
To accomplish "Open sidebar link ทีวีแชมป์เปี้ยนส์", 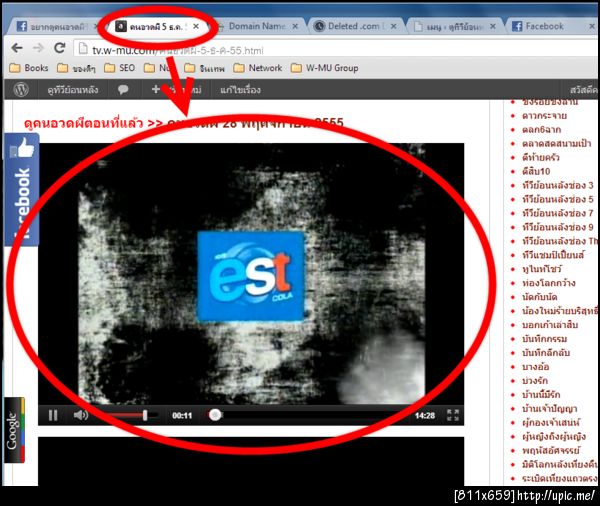I will 553,255.
